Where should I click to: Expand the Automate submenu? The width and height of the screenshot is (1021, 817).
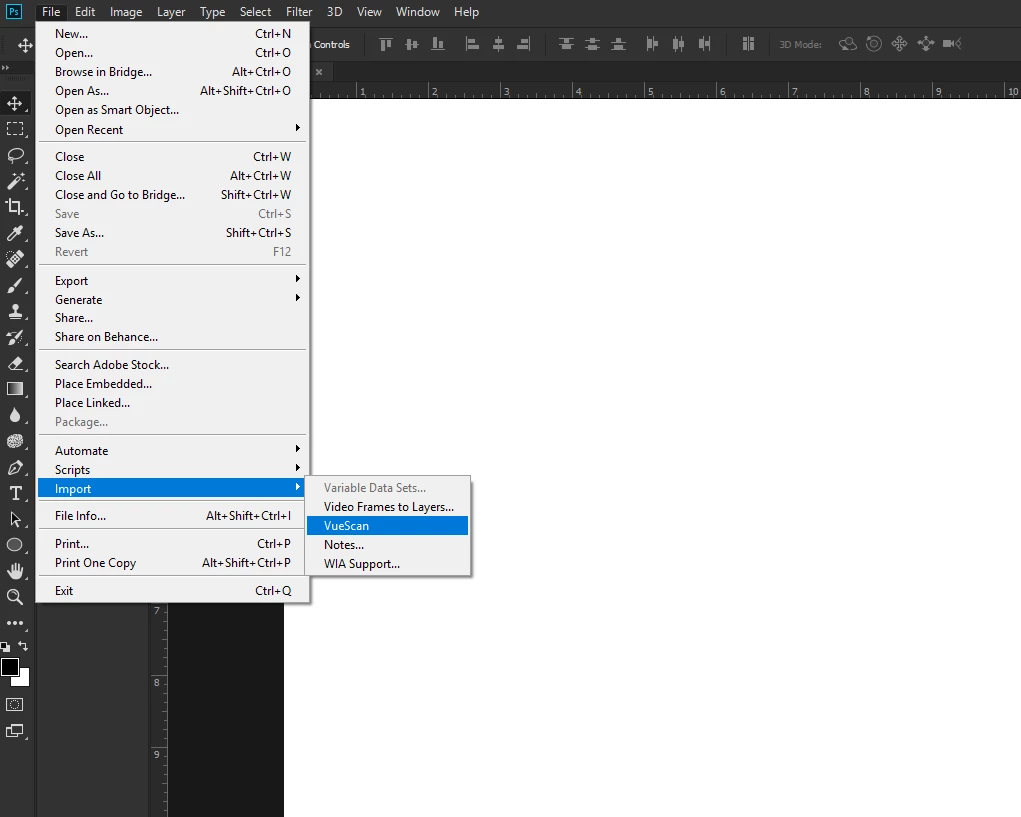click(x=172, y=450)
